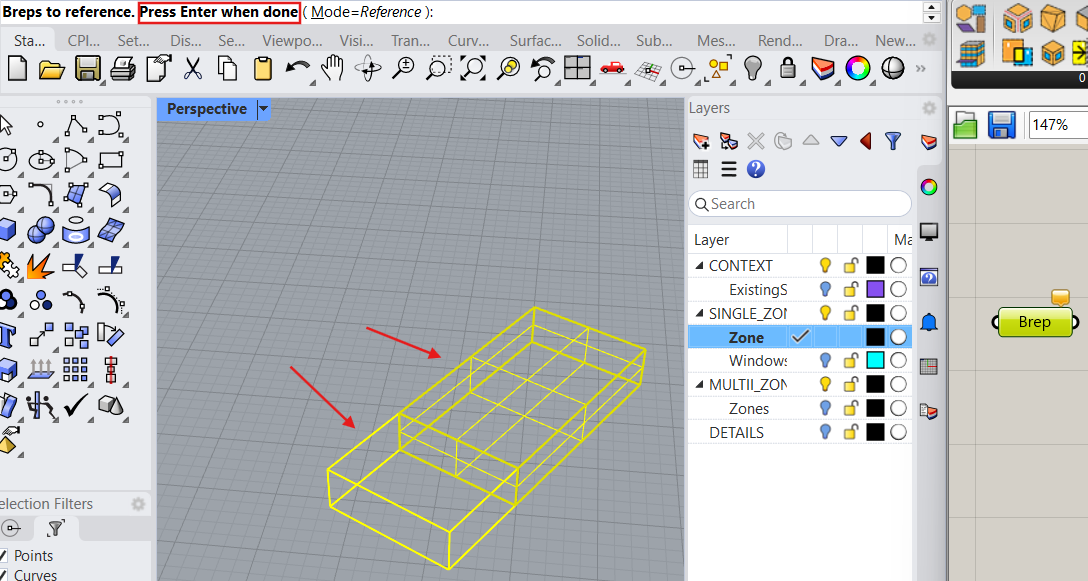Click the notification bell icon in side panel
Viewport: 1088px width, 581px height.
(x=929, y=321)
